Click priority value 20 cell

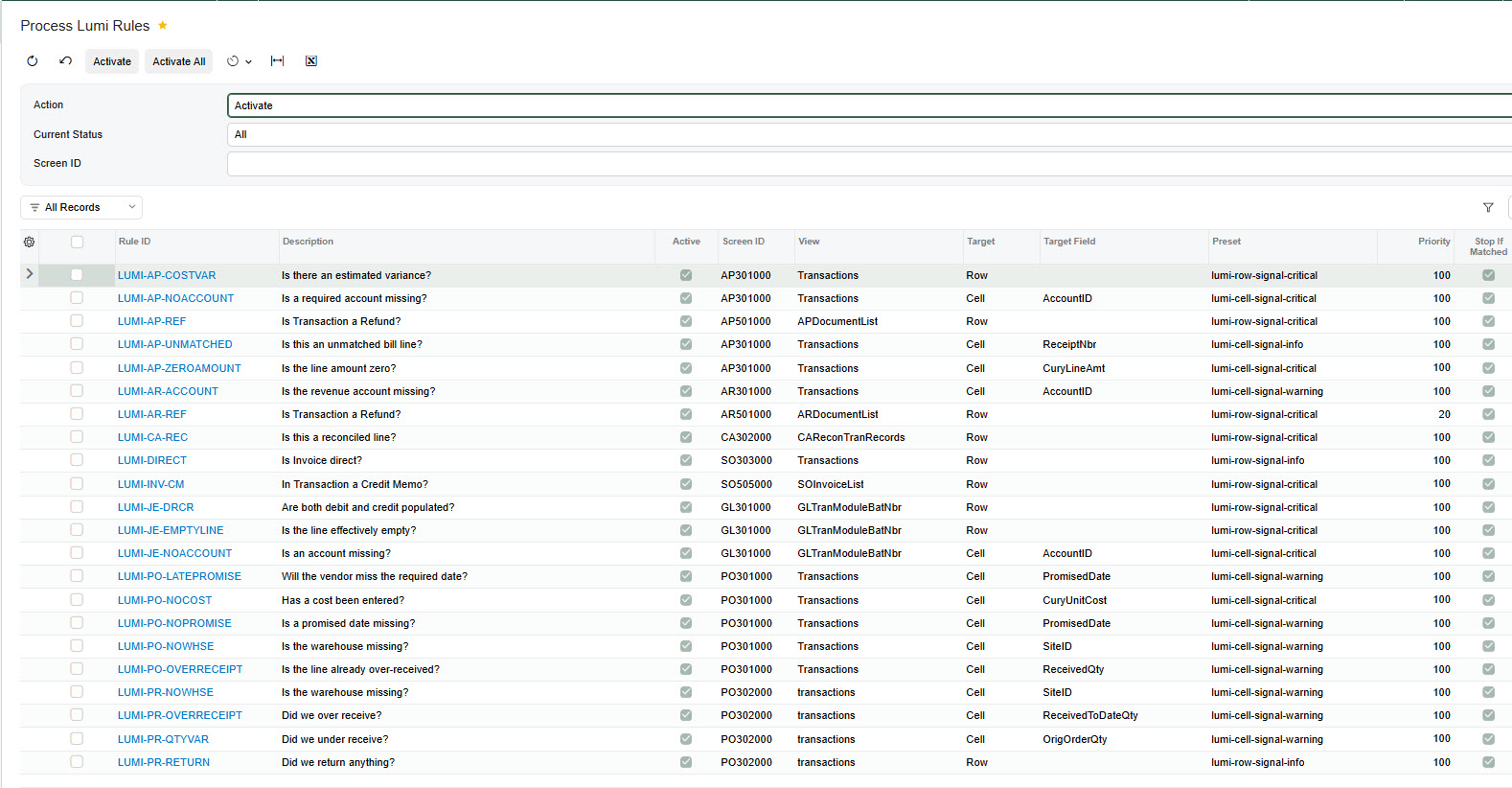click(1444, 414)
